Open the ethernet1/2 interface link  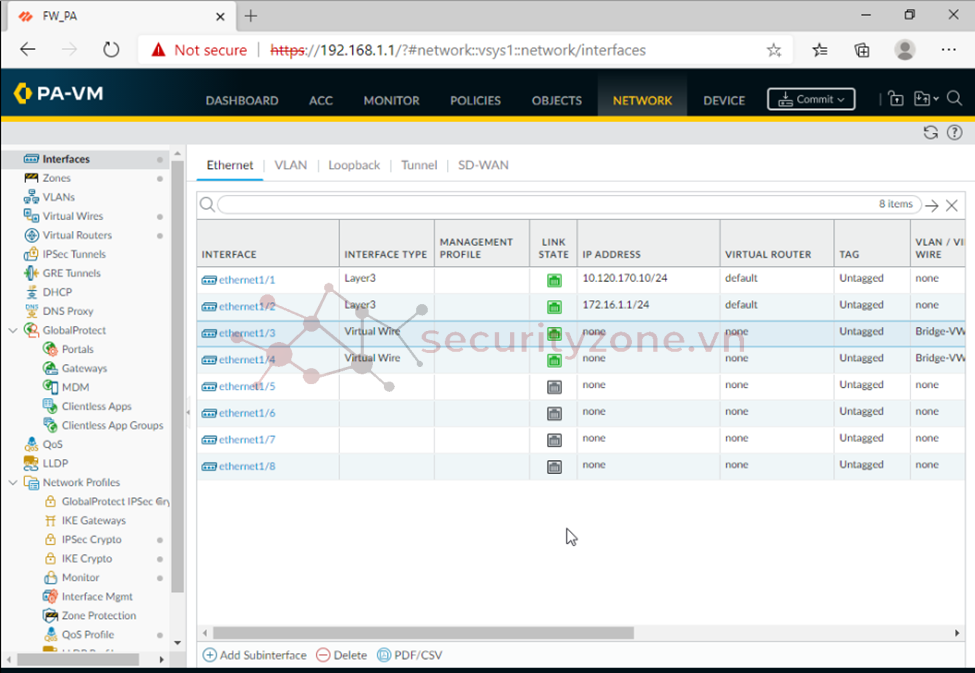(247, 307)
